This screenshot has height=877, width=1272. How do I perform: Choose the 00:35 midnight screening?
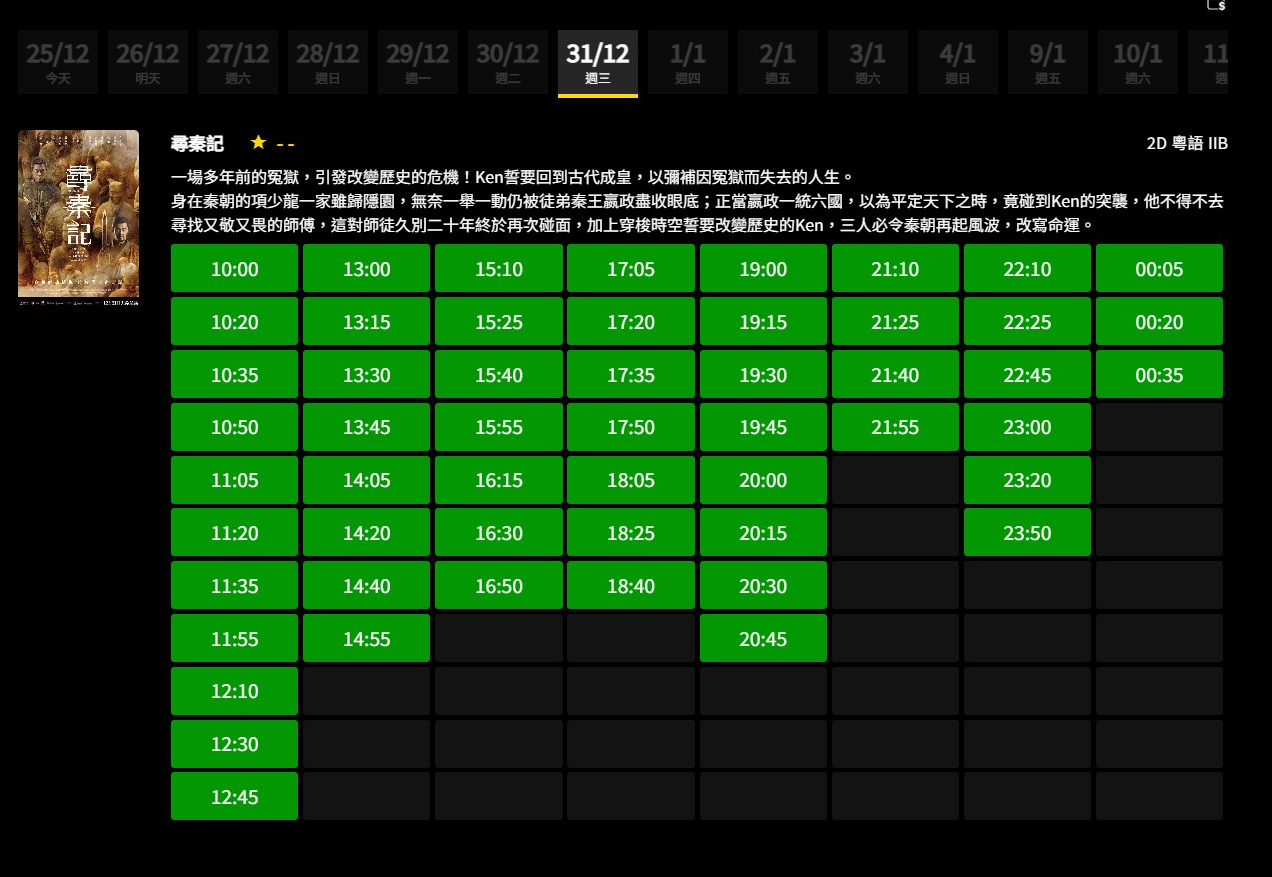[1159, 374]
